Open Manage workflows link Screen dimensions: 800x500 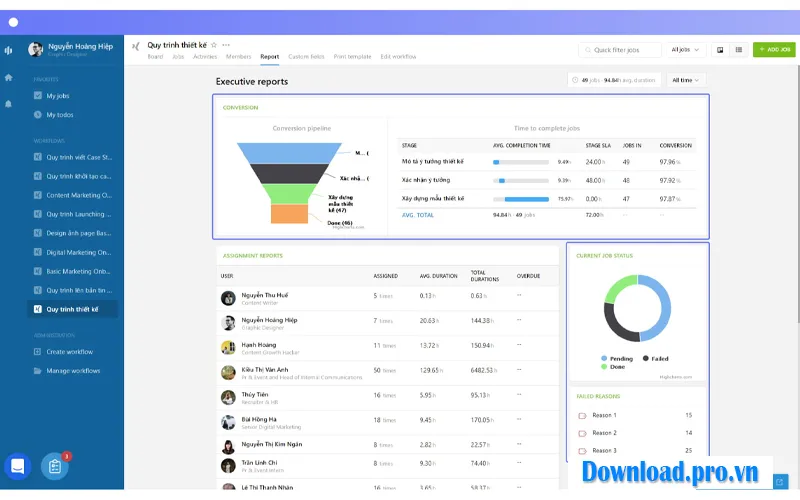pyautogui.click(x=73, y=371)
